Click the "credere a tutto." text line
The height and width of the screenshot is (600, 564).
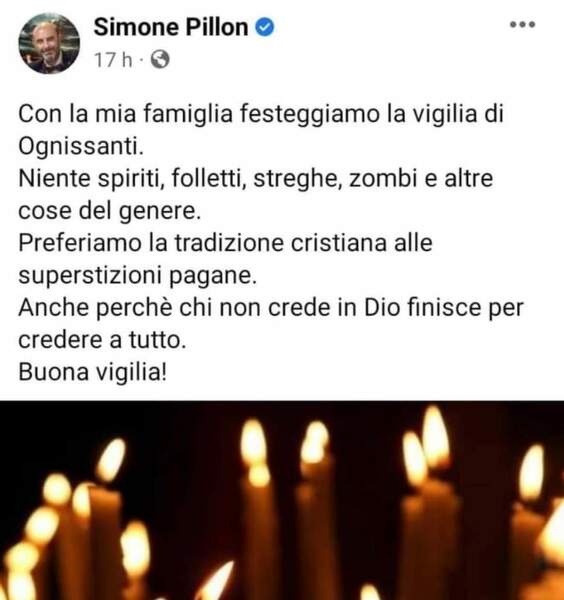(102, 340)
